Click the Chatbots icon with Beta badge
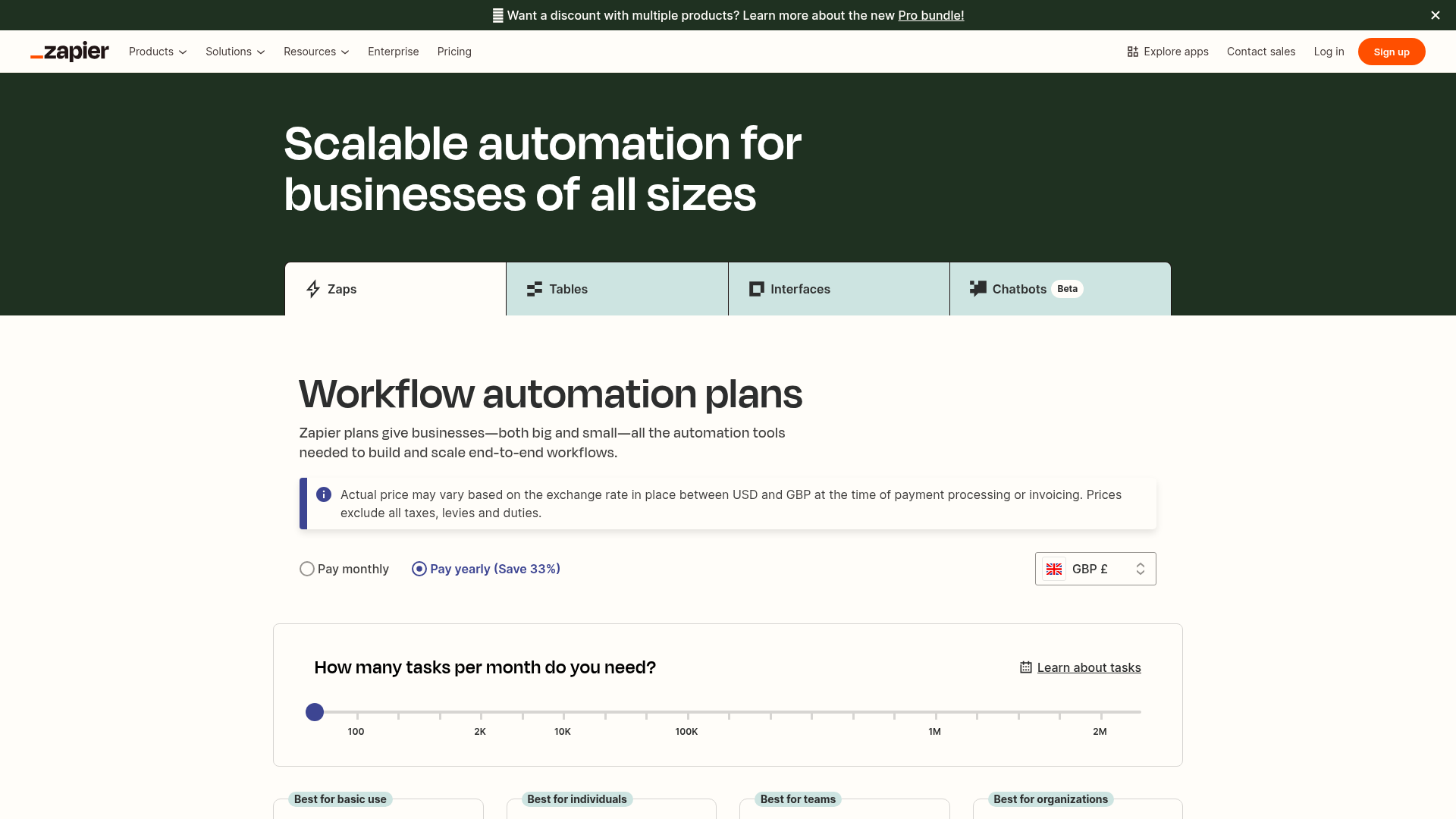 (x=977, y=288)
